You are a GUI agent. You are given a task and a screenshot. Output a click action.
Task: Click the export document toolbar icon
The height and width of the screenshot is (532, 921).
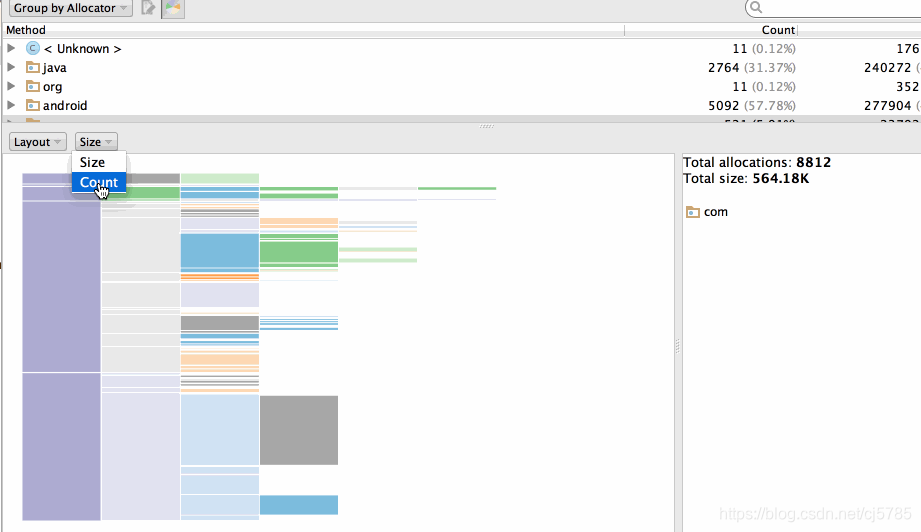point(148,8)
